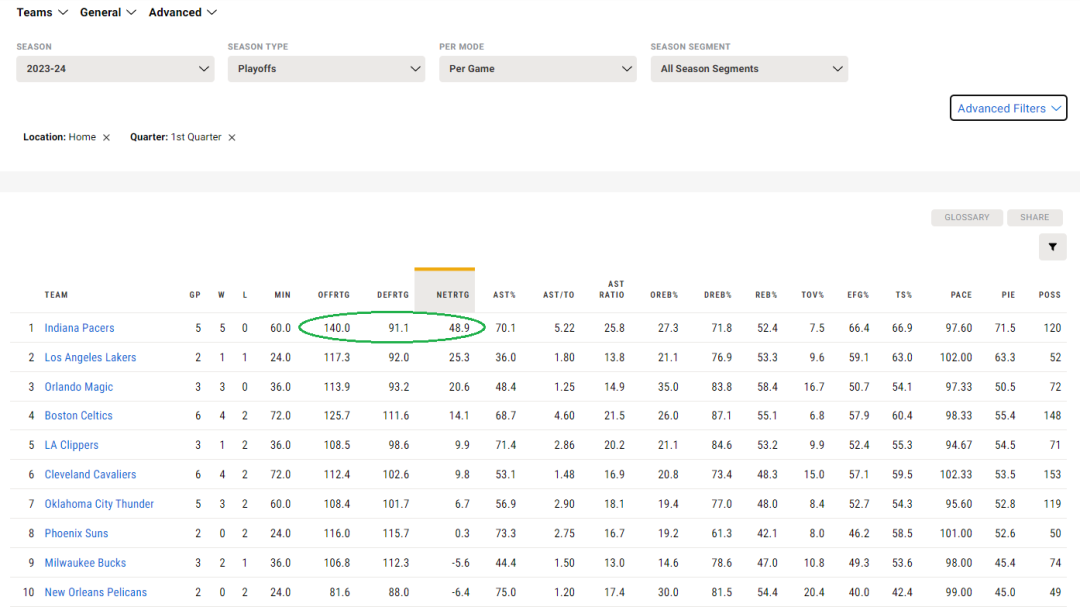The width and height of the screenshot is (1080, 607).
Task: Select Orlando Magic NETRTG value 20.6
Action: click(459, 387)
